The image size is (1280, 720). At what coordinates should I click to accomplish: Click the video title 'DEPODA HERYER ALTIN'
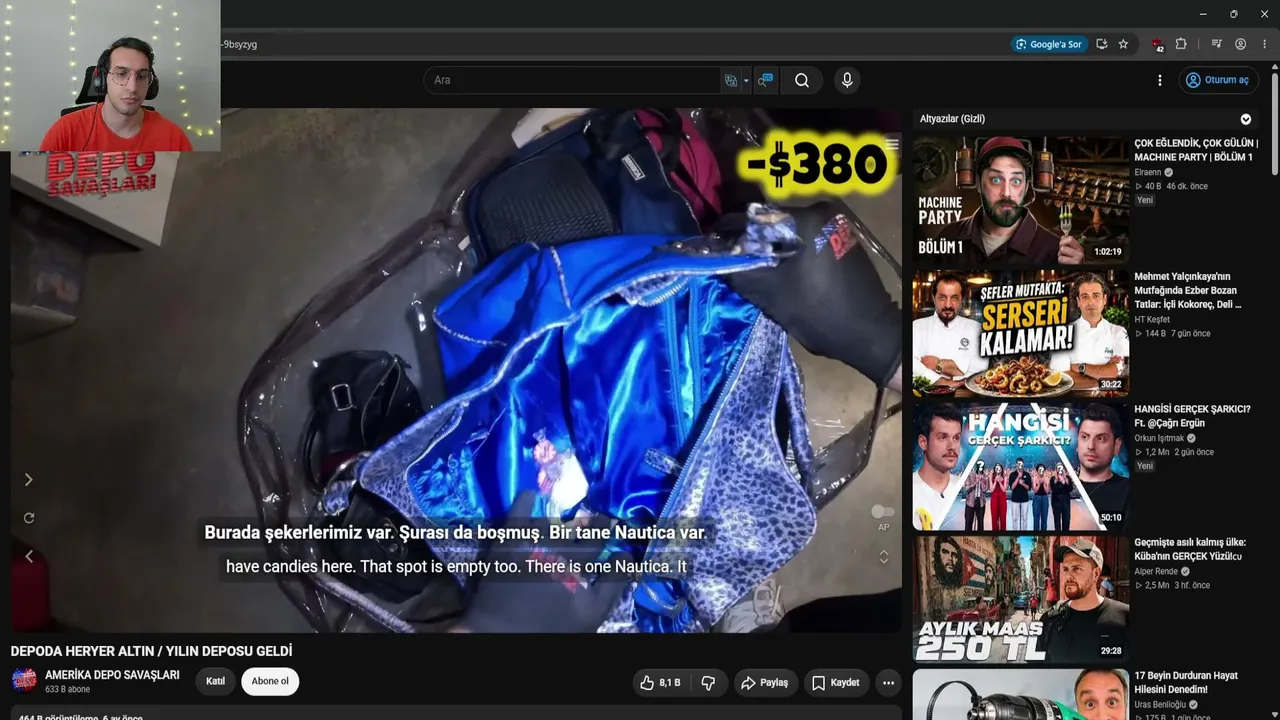point(151,651)
